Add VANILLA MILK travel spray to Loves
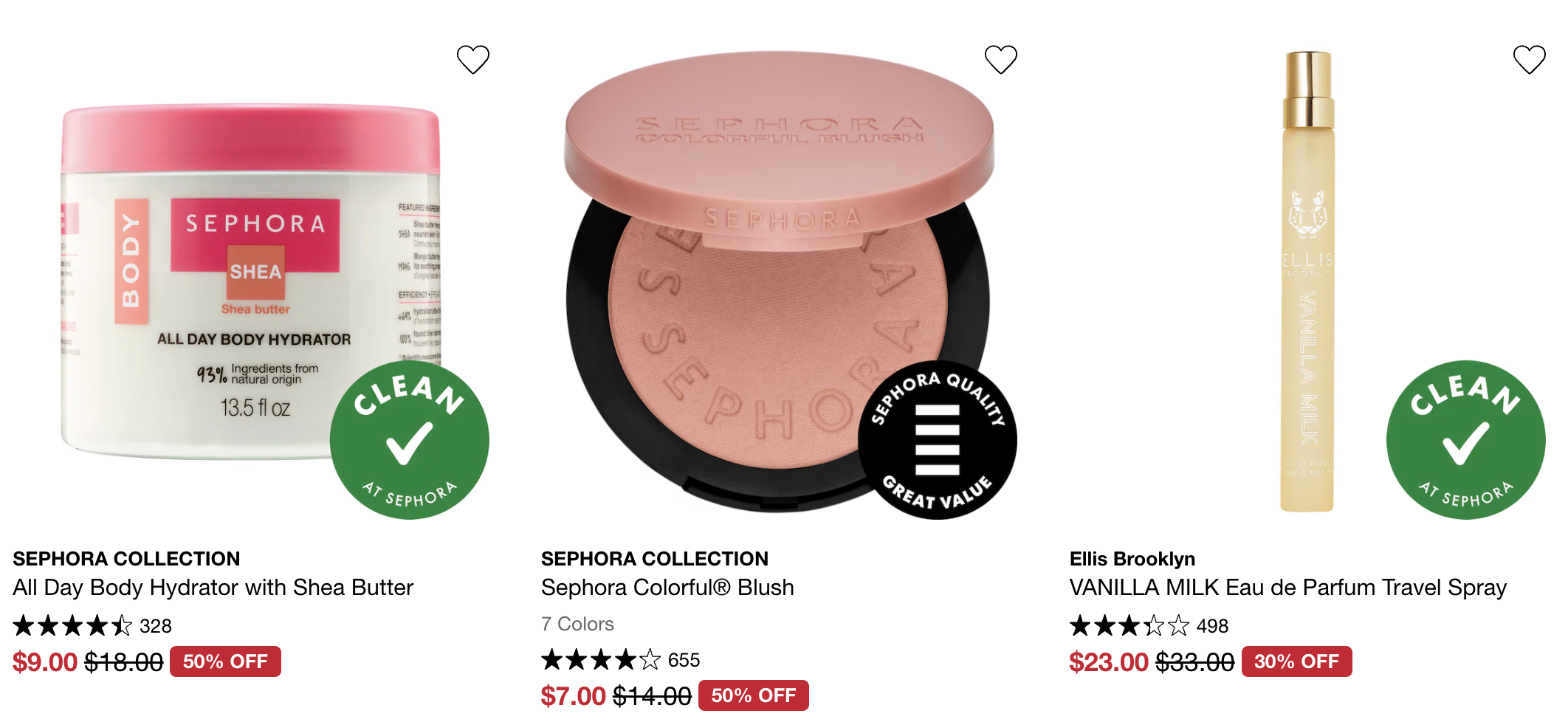1568x722 pixels. point(1529,60)
